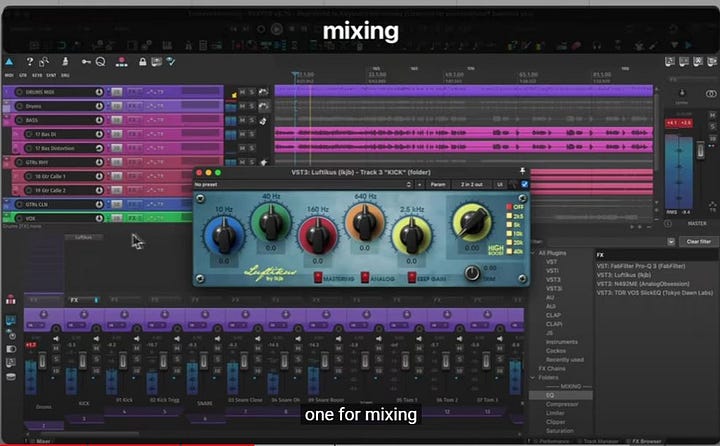Click the mono/stereo icon in master panel
This screenshot has width=720, height=446.
pyautogui.click(x=711, y=94)
